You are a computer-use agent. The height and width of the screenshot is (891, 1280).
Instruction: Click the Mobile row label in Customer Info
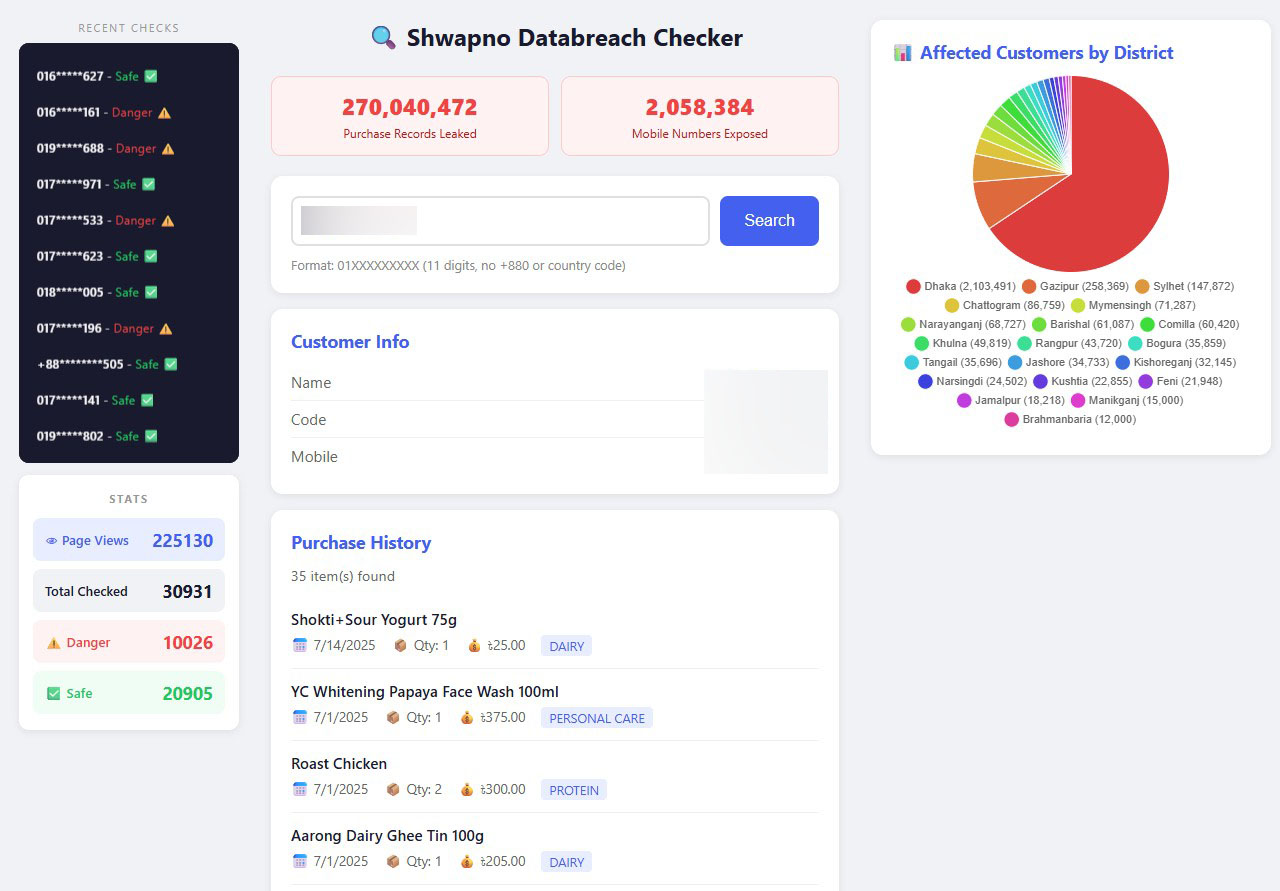[315, 457]
